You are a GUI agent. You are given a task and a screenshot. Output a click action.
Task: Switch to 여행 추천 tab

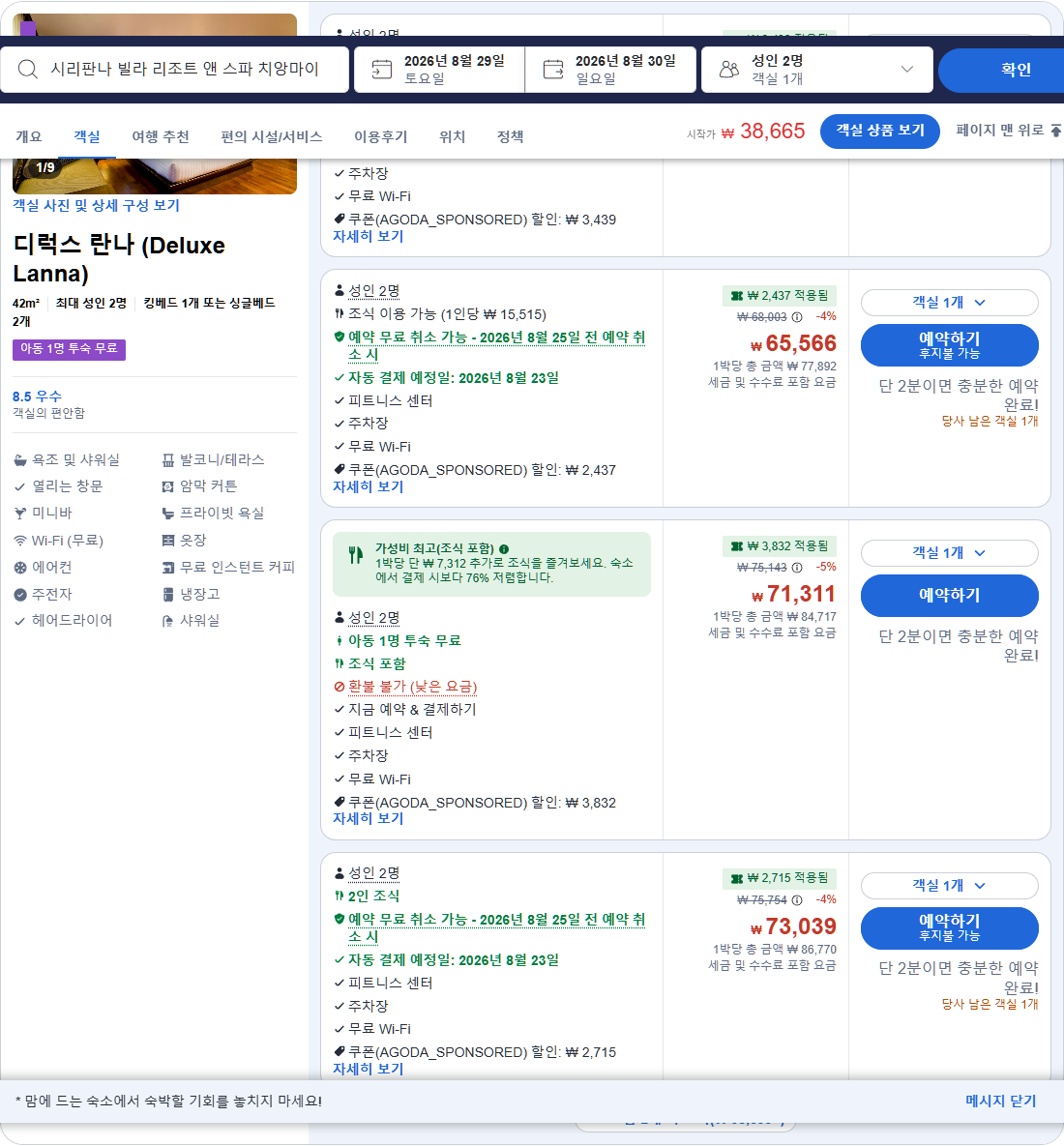[x=161, y=136]
